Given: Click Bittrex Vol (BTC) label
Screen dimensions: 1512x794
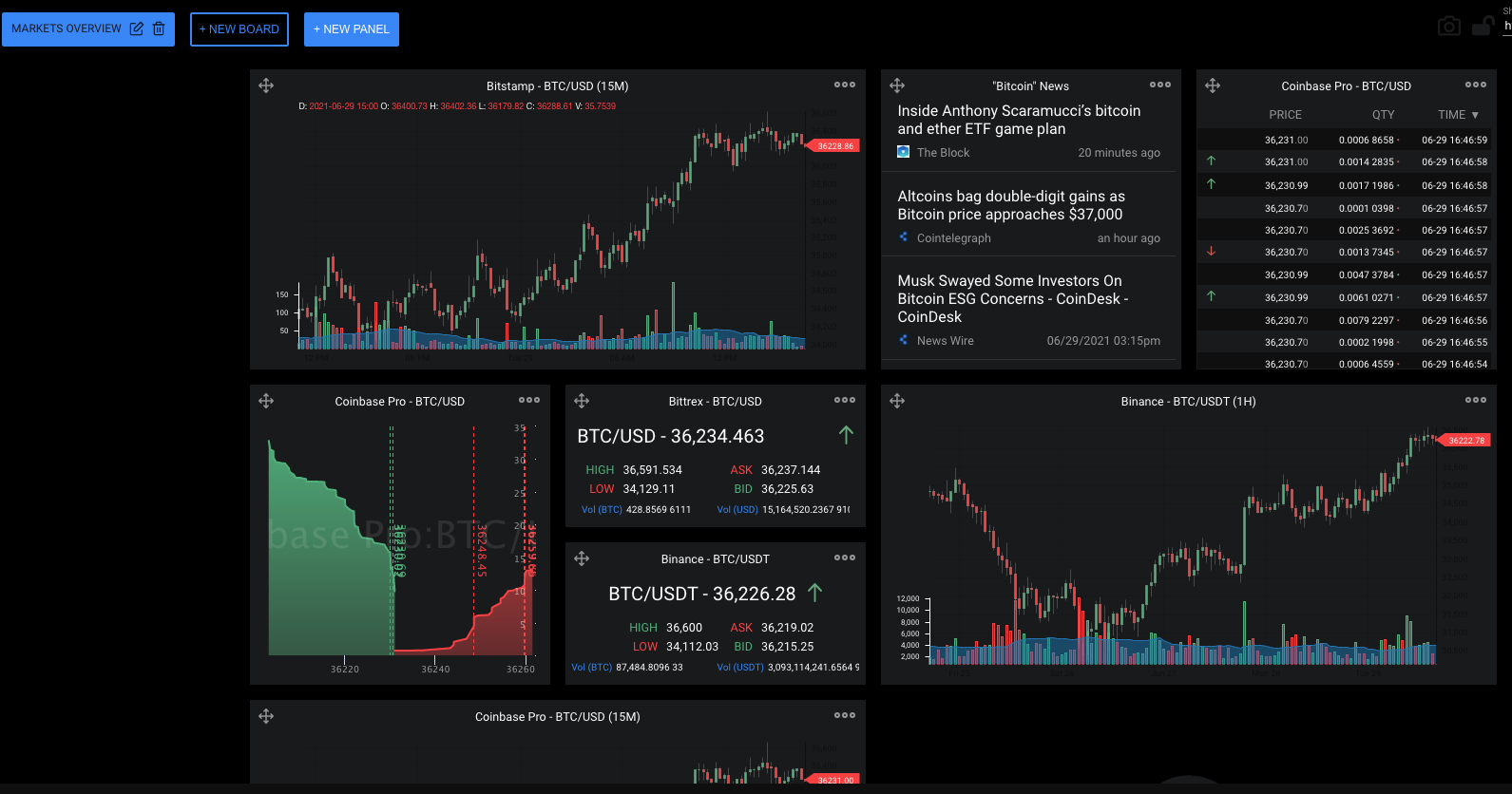Looking at the screenshot, I should (x=602, y=510).
